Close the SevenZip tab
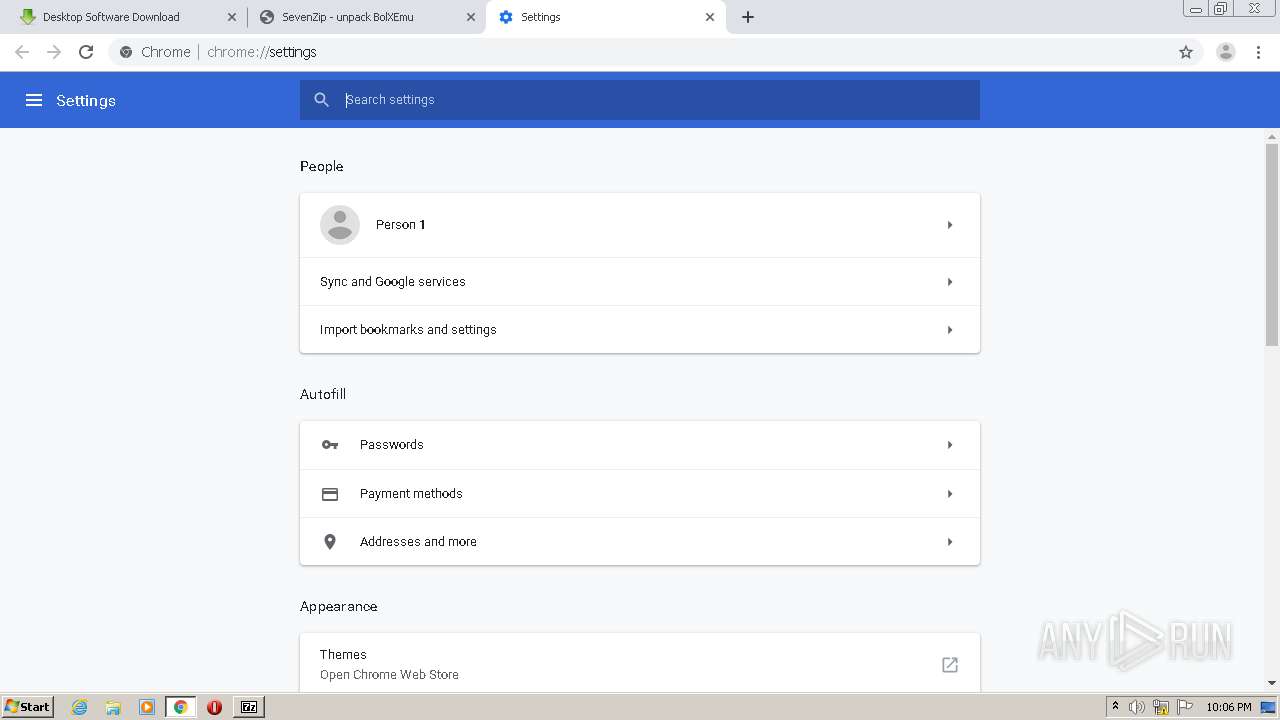Viewport: 1280px width, 720px height. coord(471,17)
